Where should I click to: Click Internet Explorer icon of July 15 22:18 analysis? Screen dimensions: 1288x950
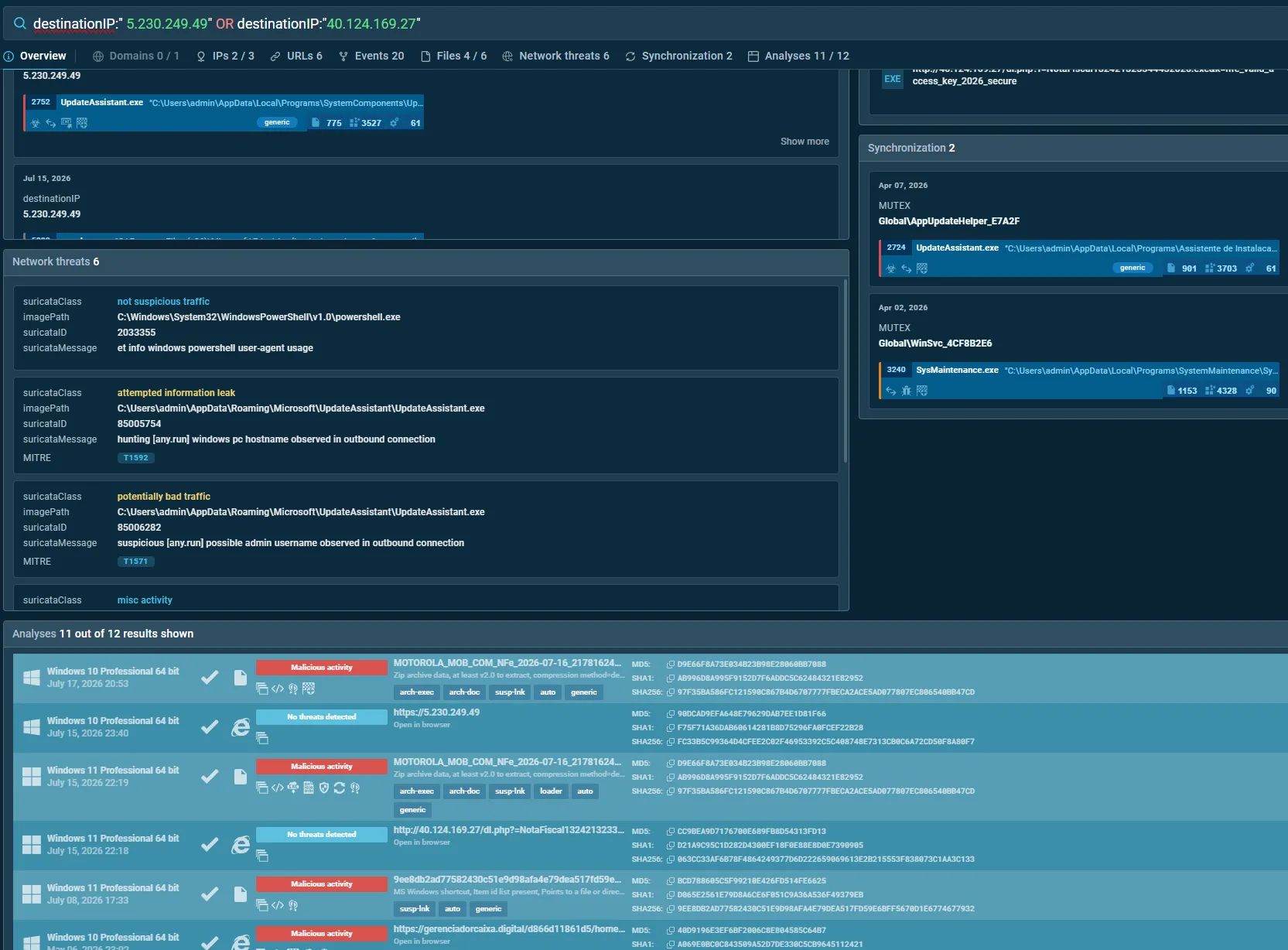coord(241,845)
